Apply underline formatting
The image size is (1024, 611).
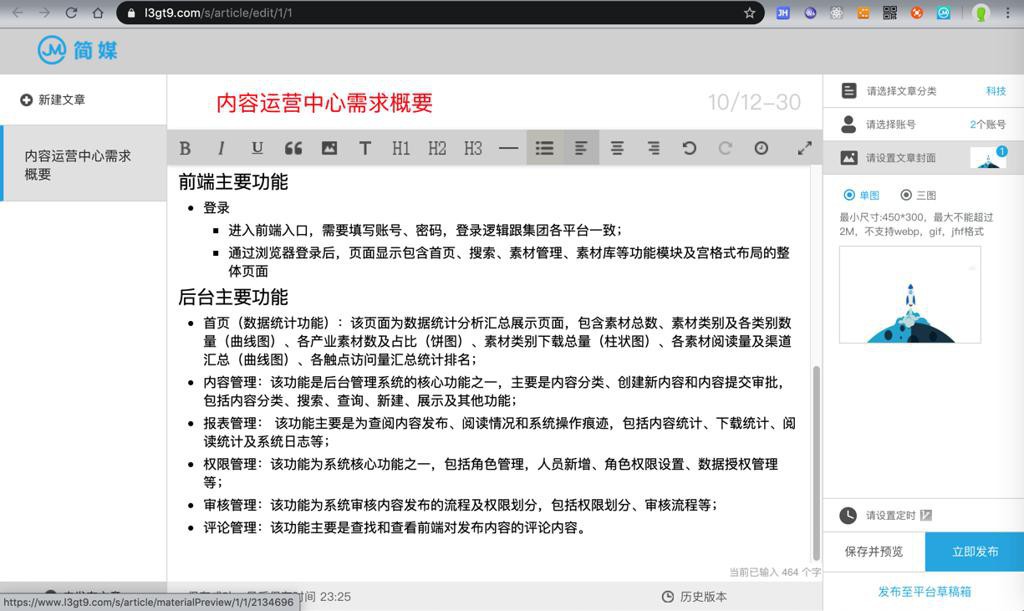[257, 148]
